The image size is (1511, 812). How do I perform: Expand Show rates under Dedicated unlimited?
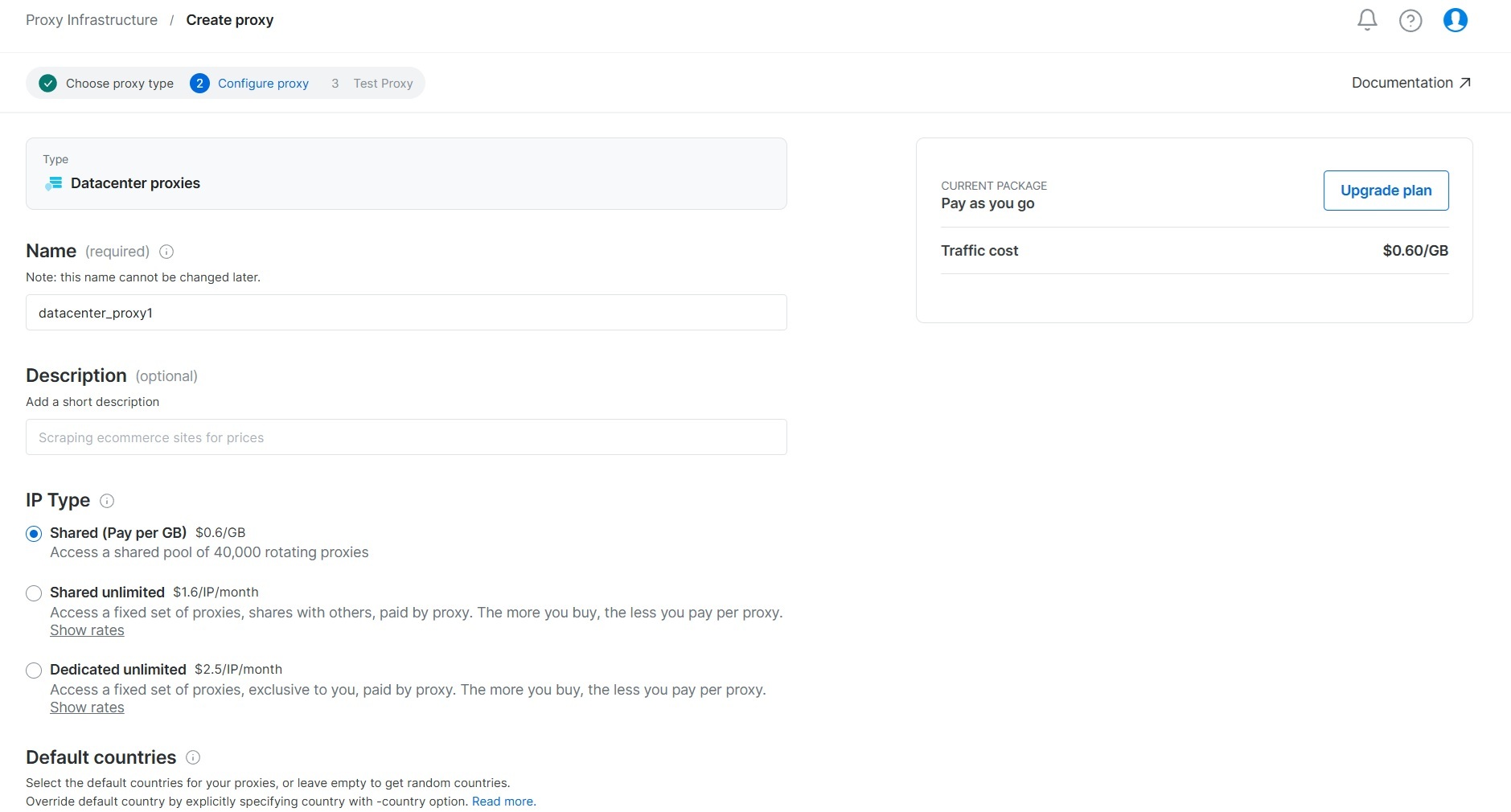pyautogui.click(x=87, y=707)
